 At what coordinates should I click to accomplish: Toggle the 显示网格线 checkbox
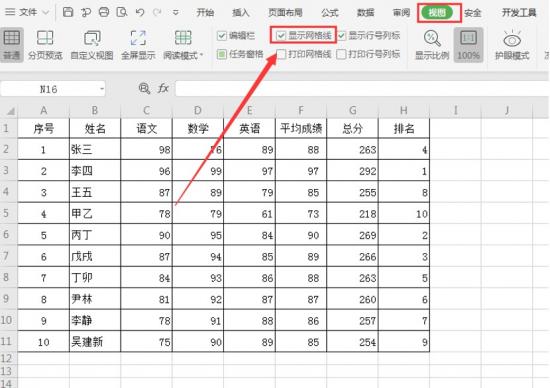(x=281, y=35)
